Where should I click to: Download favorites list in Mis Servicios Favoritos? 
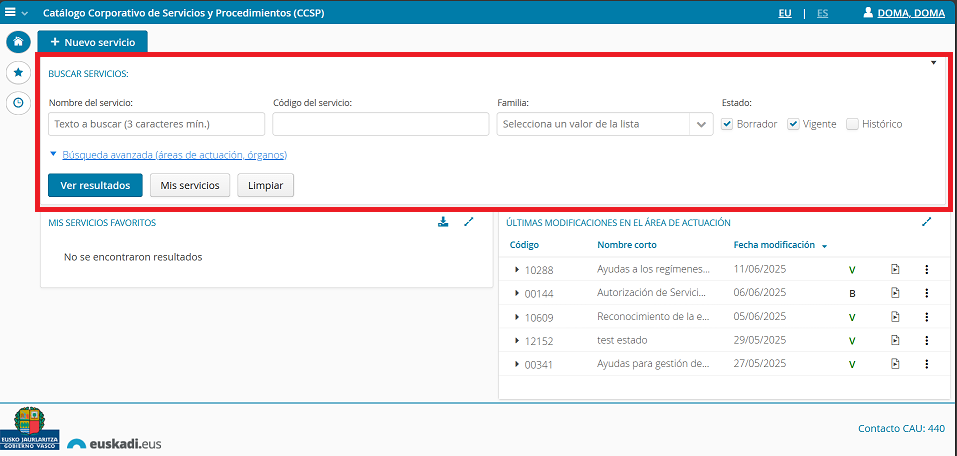tap(444, 222)
